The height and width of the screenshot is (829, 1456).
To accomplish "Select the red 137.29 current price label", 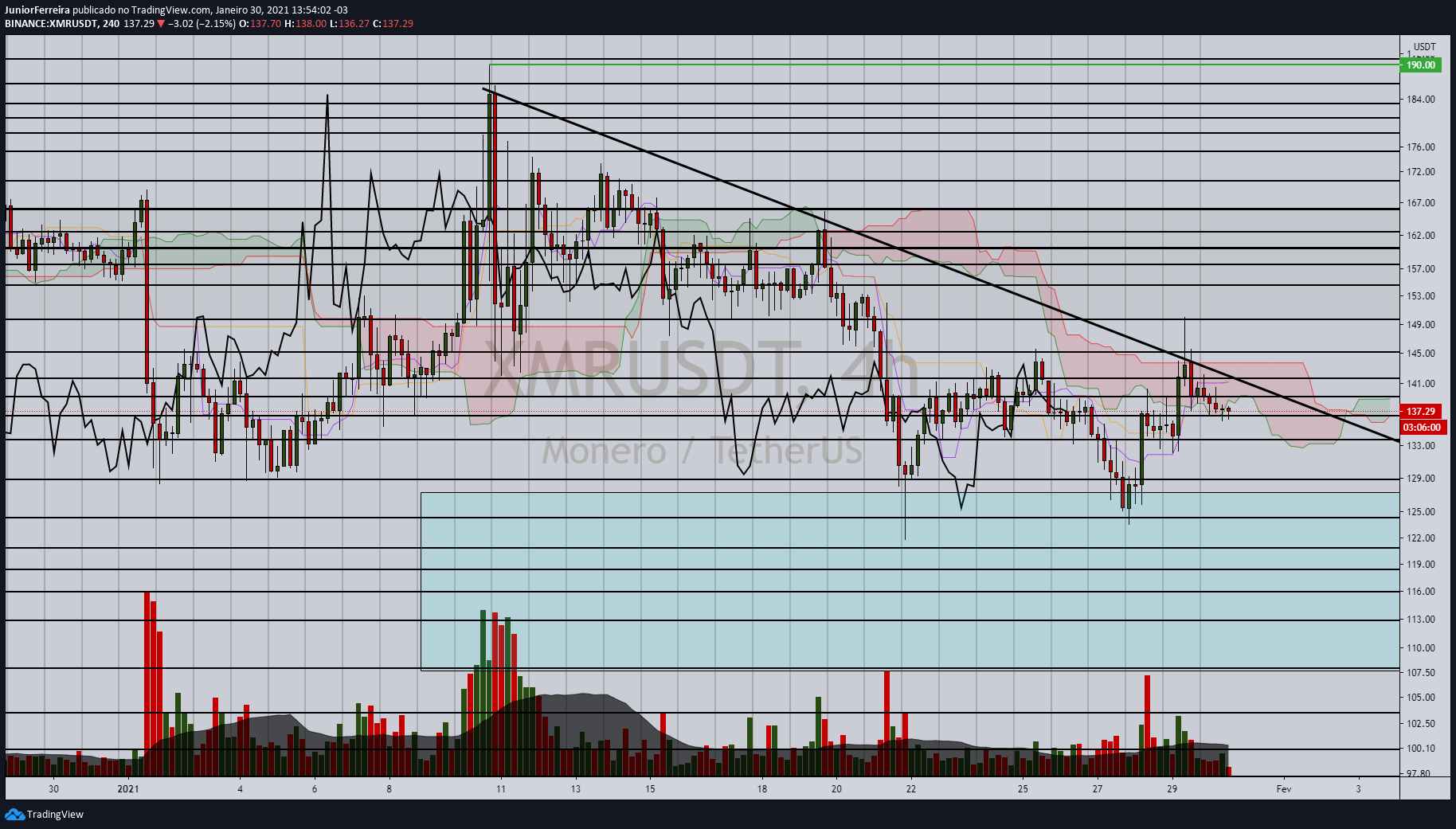I will tap(1422, 412).
